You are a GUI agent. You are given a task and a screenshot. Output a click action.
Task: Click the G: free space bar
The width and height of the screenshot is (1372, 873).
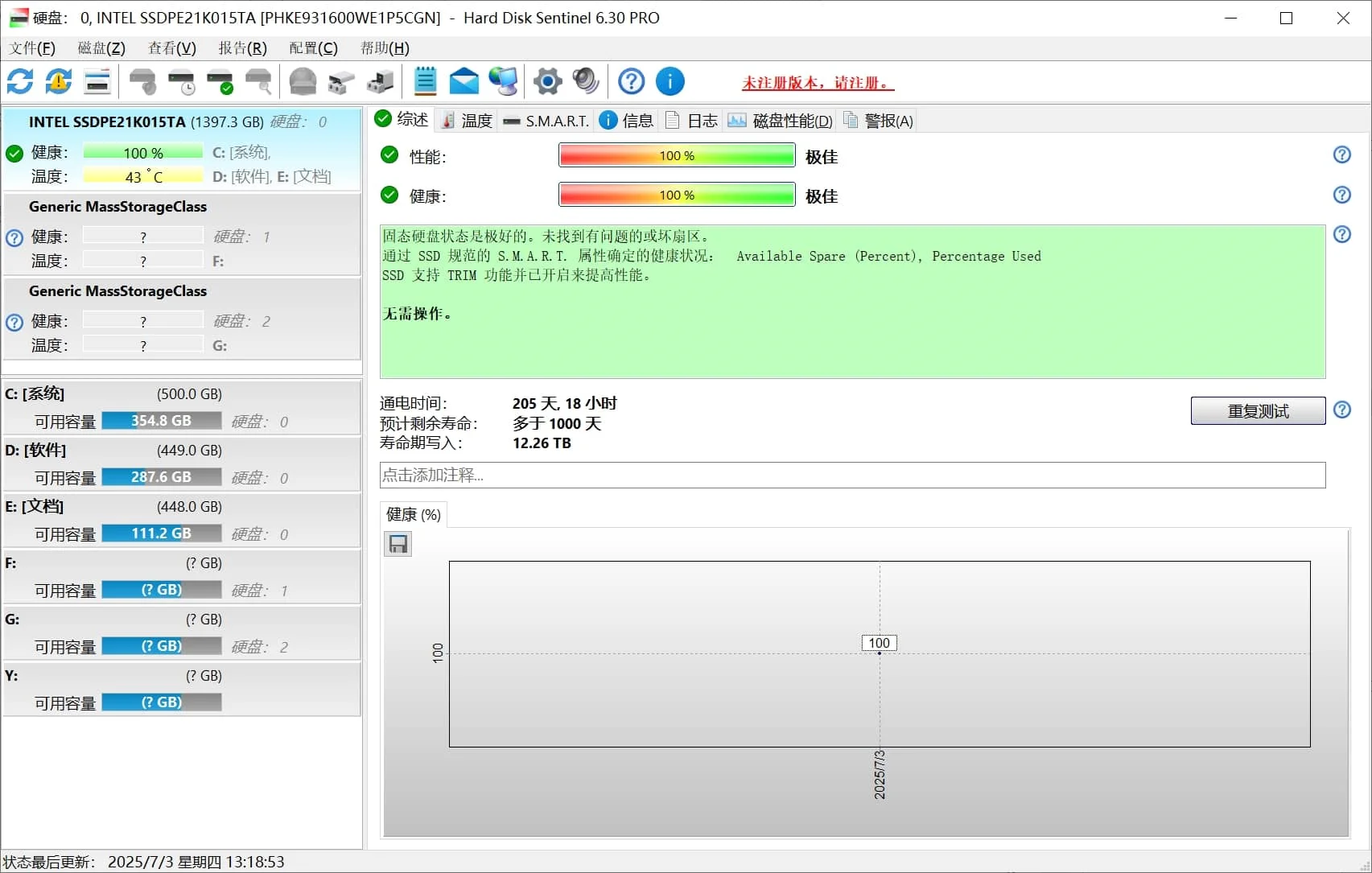point(161,646)
